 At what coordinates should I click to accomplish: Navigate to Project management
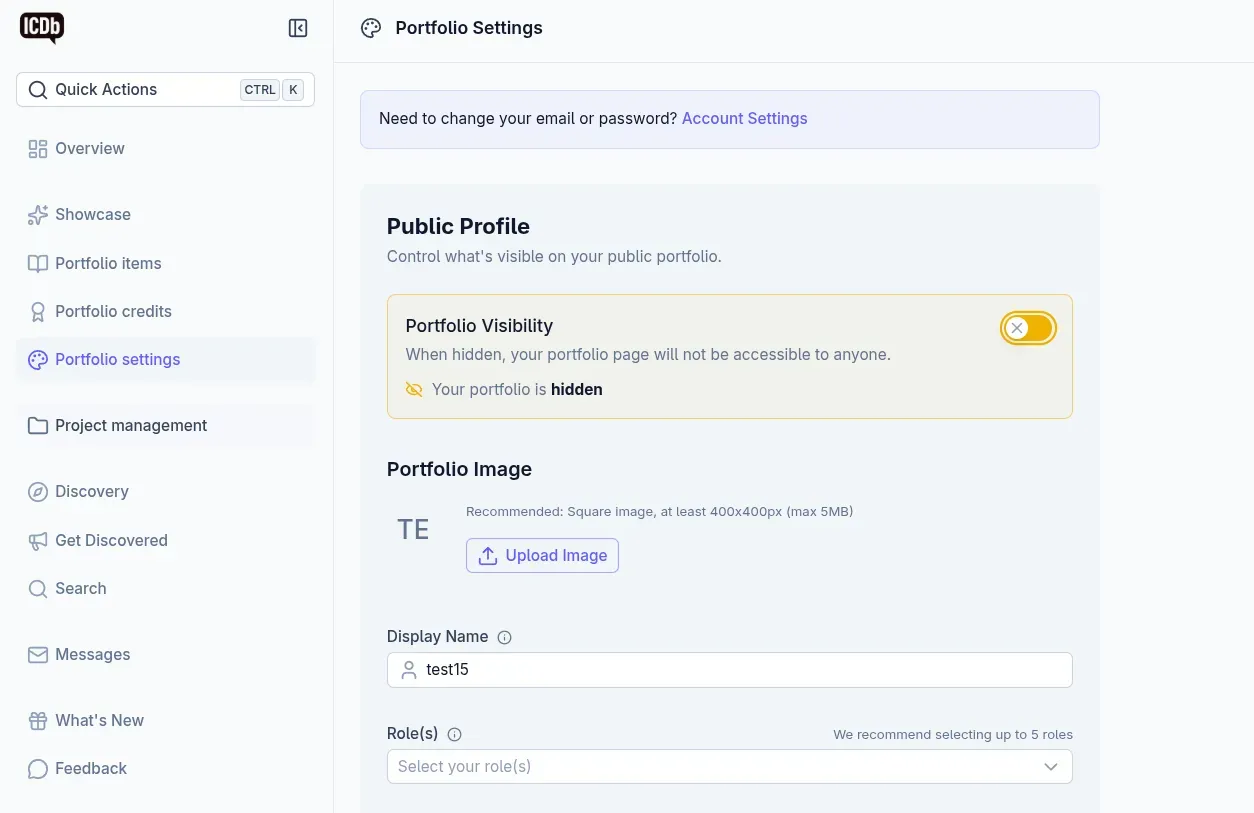[131, 425]
